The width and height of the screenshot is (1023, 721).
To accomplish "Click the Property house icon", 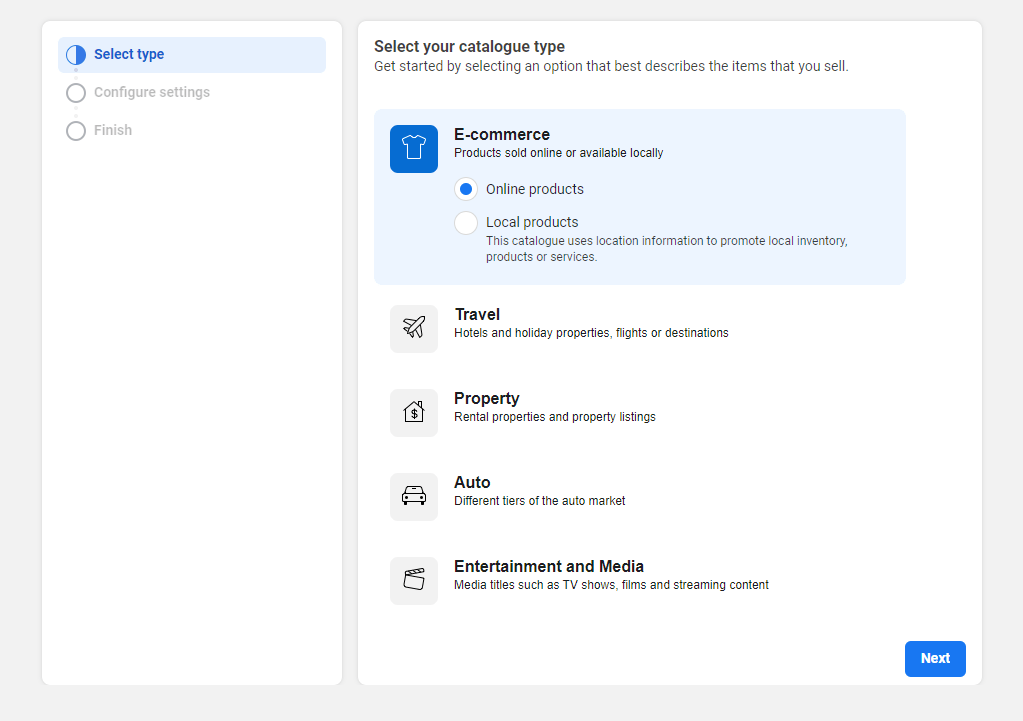I will coord(414,412).
